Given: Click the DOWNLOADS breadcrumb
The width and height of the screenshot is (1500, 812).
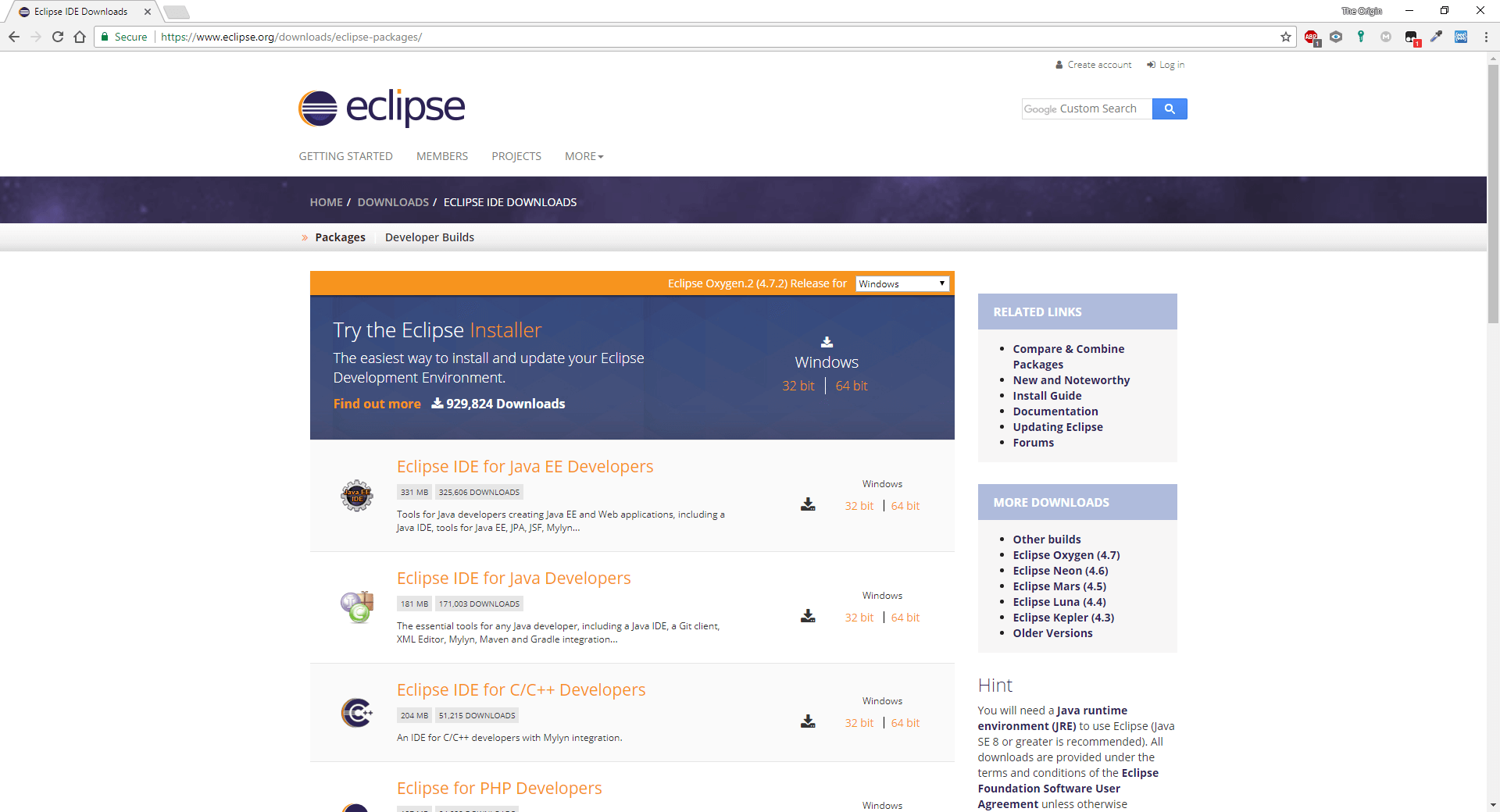Looking at the screenshot, I should (x=393, y=202).
